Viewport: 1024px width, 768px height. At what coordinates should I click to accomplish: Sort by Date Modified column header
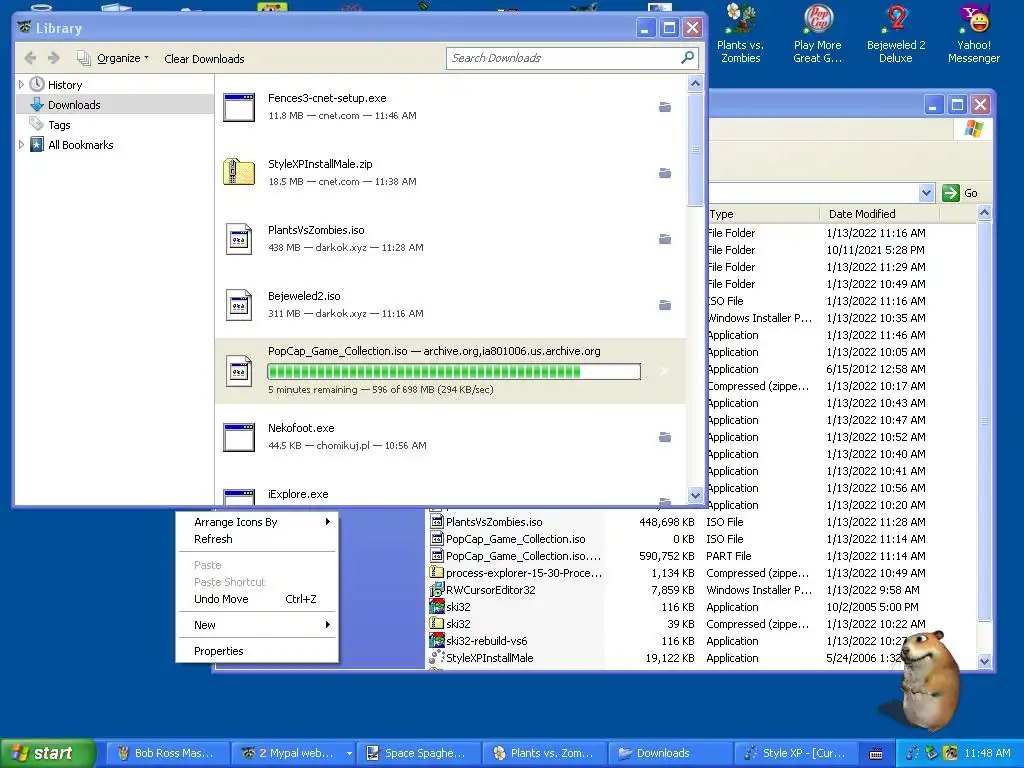(x=878, y=214)
